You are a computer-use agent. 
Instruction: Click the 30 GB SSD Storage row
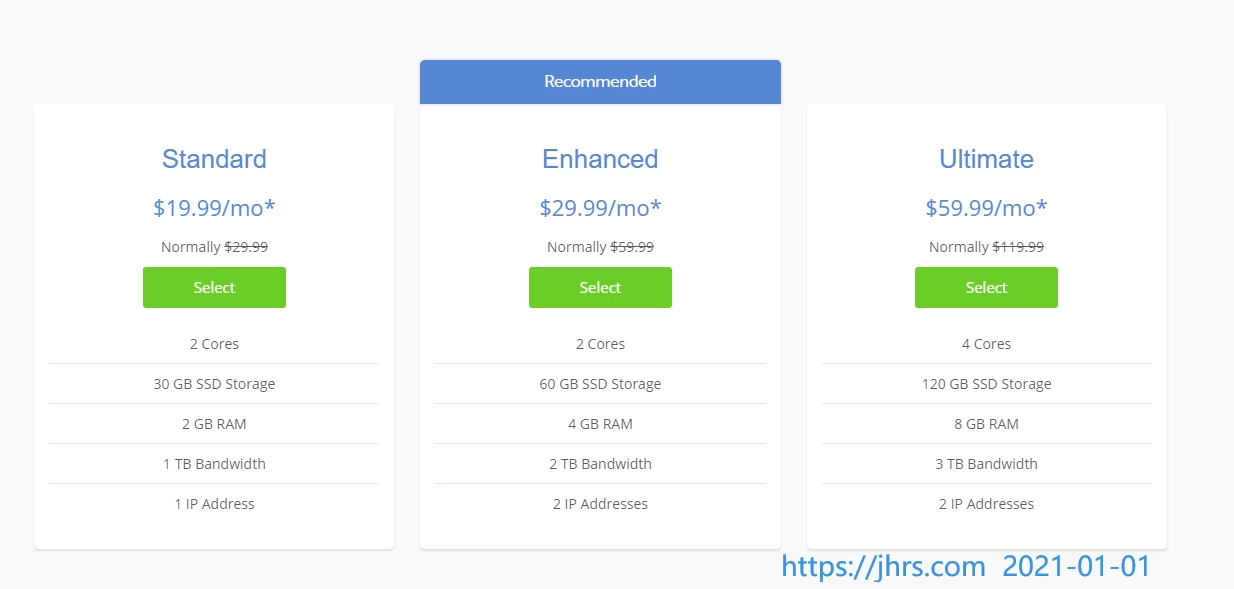pyautogui.click(x=214, y=384)
